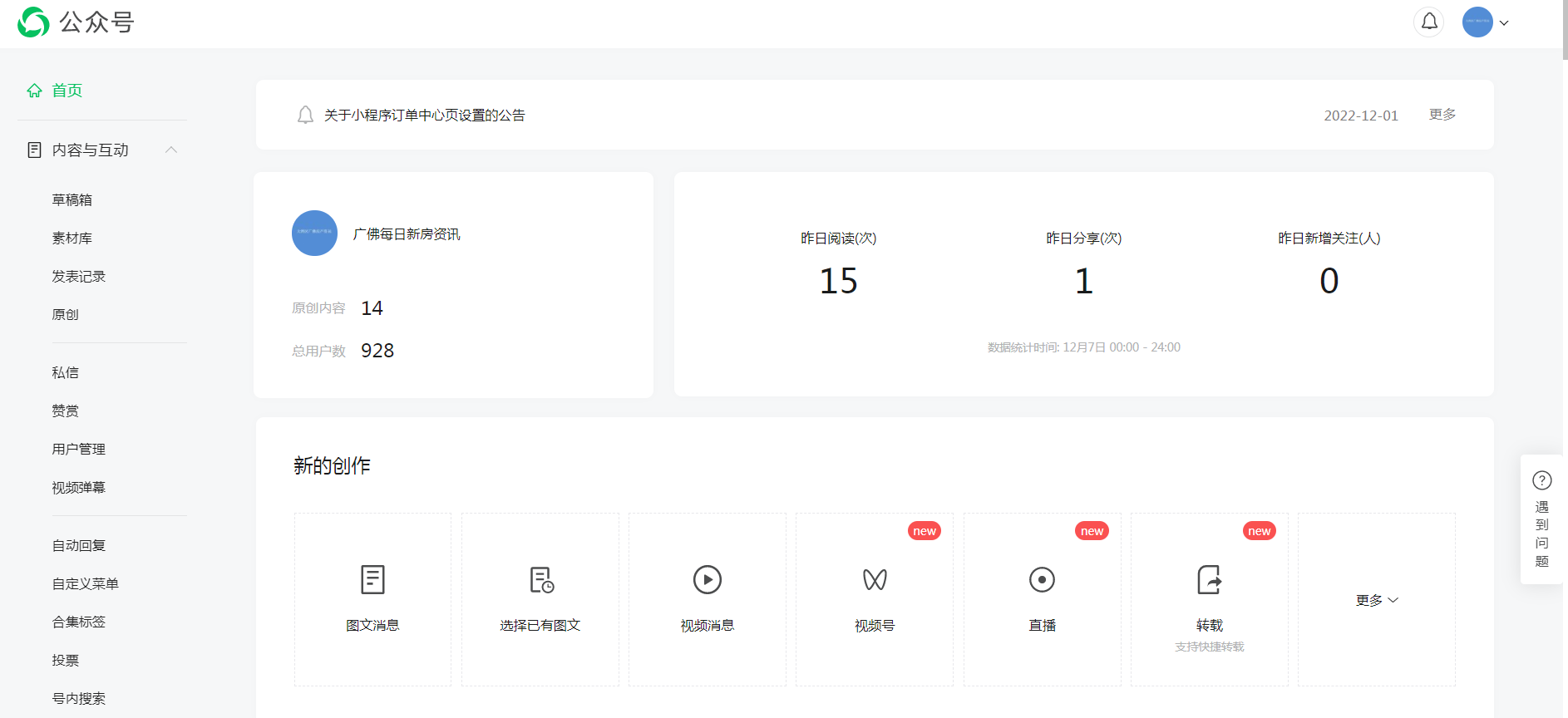Open the 视频号 creation card

(x=875, y=599)
